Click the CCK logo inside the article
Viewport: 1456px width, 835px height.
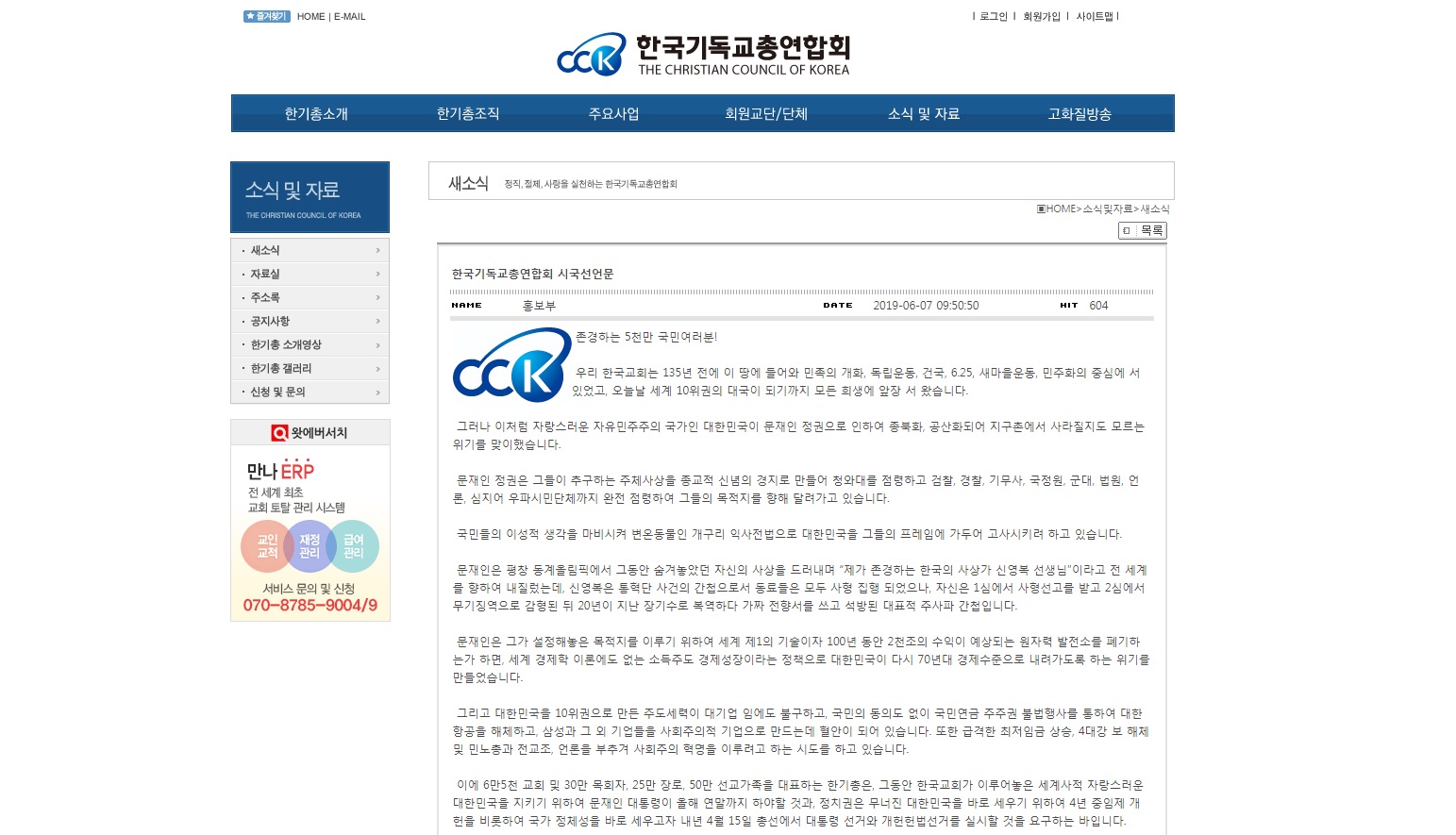click(511, 365)
